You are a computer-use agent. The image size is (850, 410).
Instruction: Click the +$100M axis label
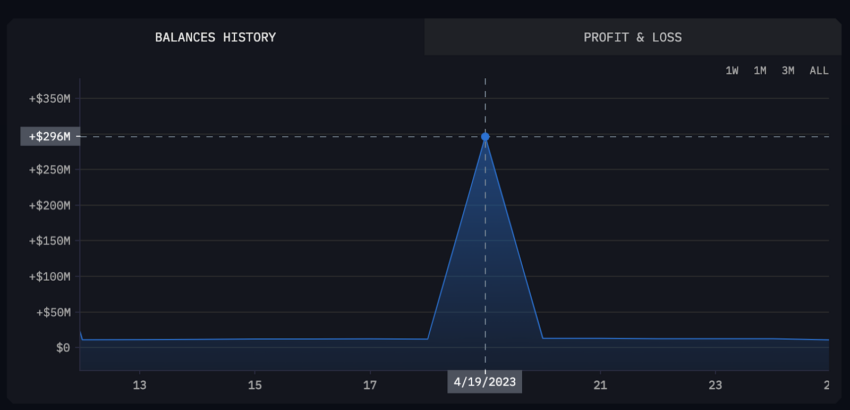point(50,277)
